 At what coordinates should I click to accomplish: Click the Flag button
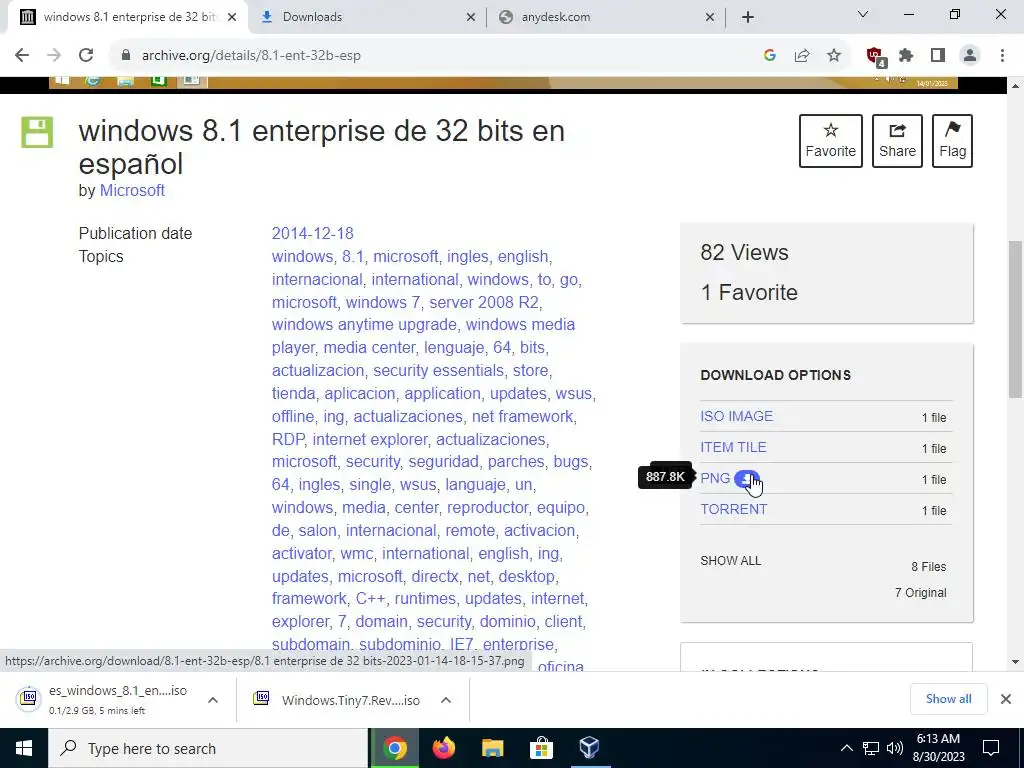952,141
